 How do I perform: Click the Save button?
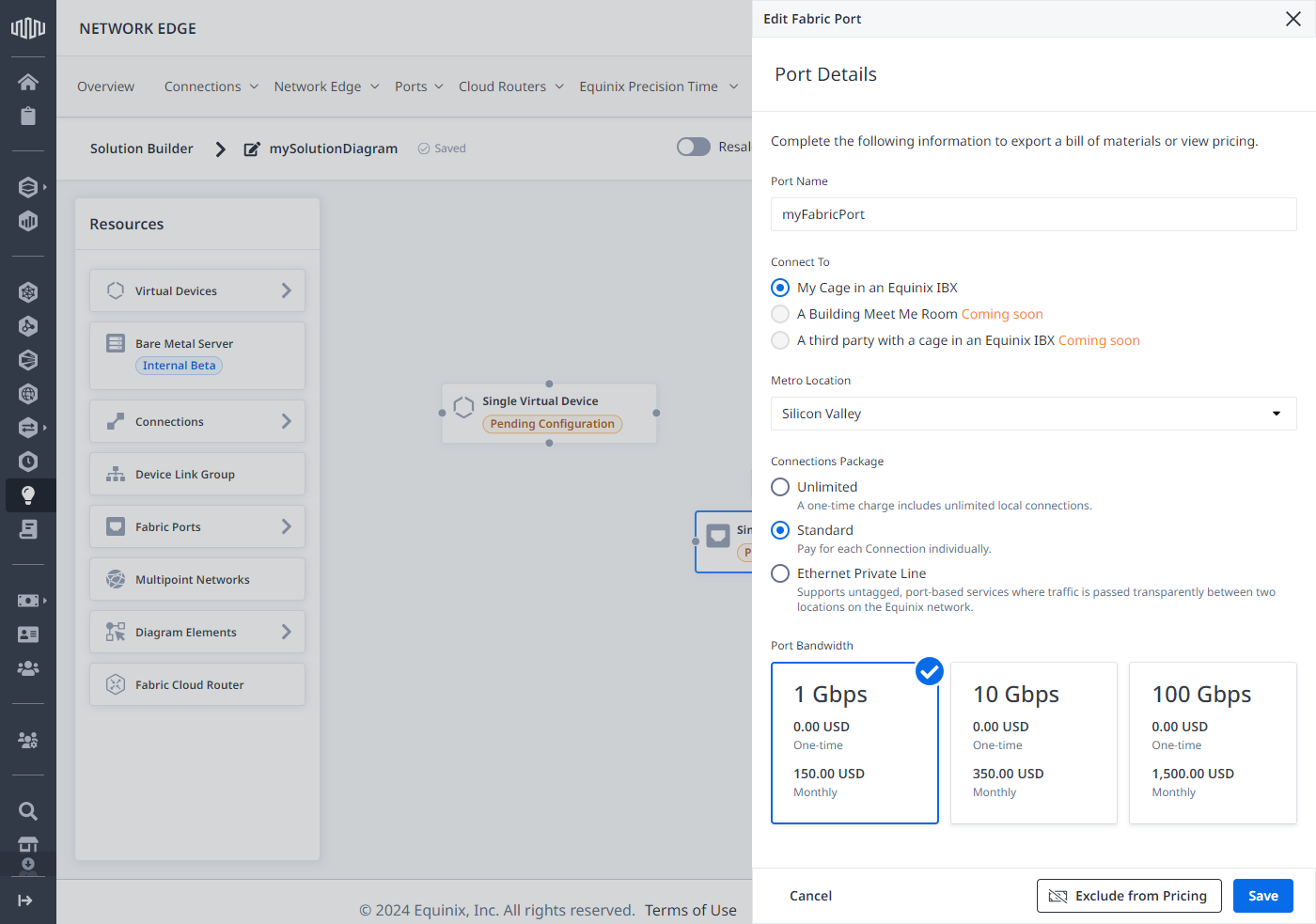point(1263,896)
